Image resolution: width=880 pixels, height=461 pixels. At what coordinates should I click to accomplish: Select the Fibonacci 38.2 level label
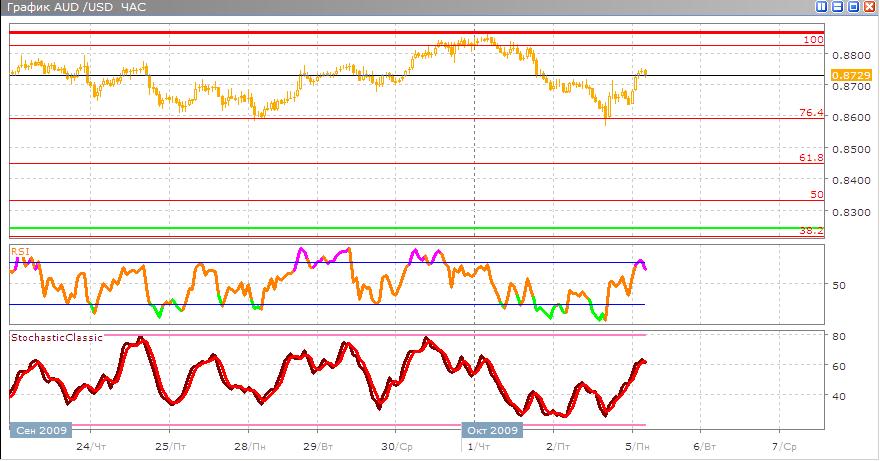tap(811, 231)
